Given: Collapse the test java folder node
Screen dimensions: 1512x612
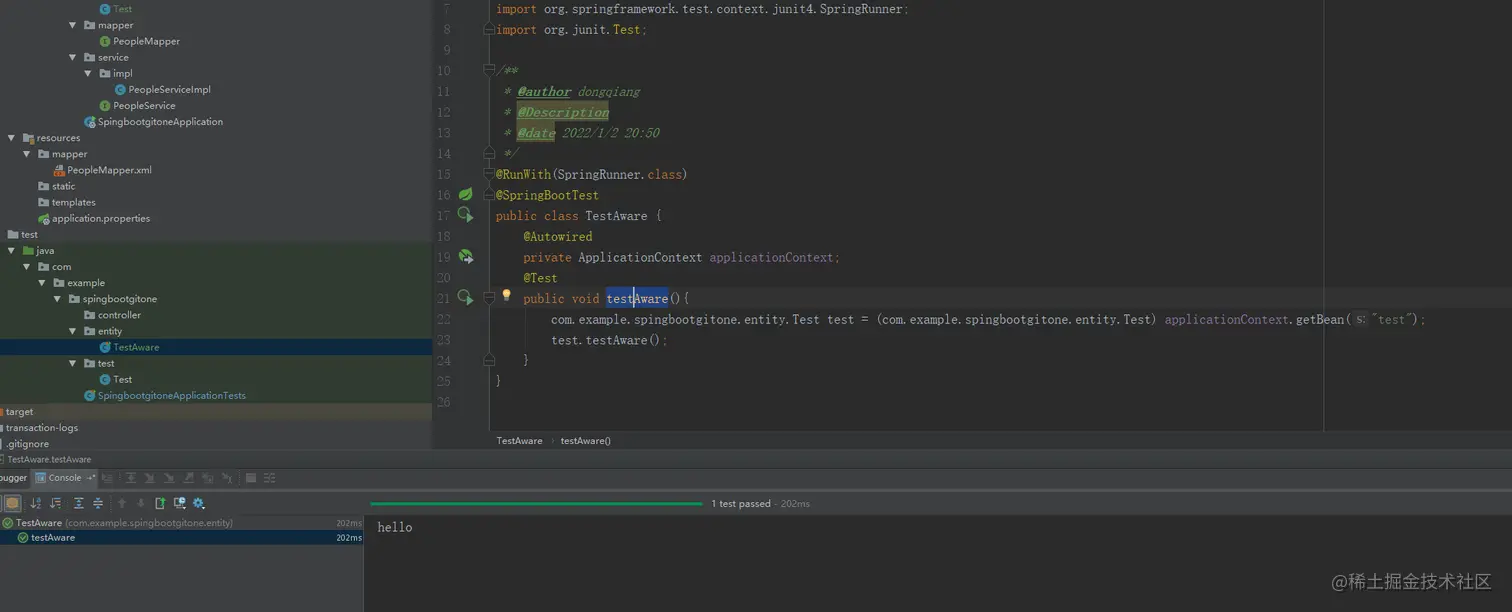Looking at the screenshot, I should (11, 250).
